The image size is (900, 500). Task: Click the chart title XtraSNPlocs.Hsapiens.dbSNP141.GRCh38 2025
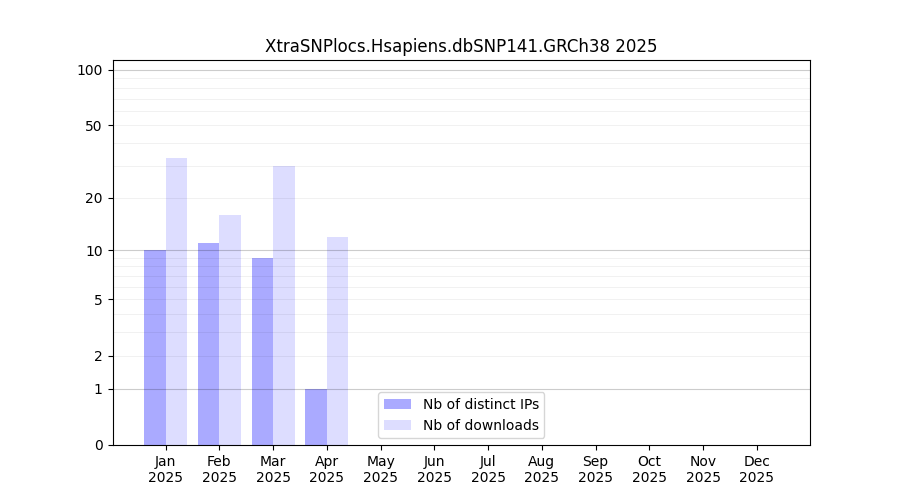point(461,46)
